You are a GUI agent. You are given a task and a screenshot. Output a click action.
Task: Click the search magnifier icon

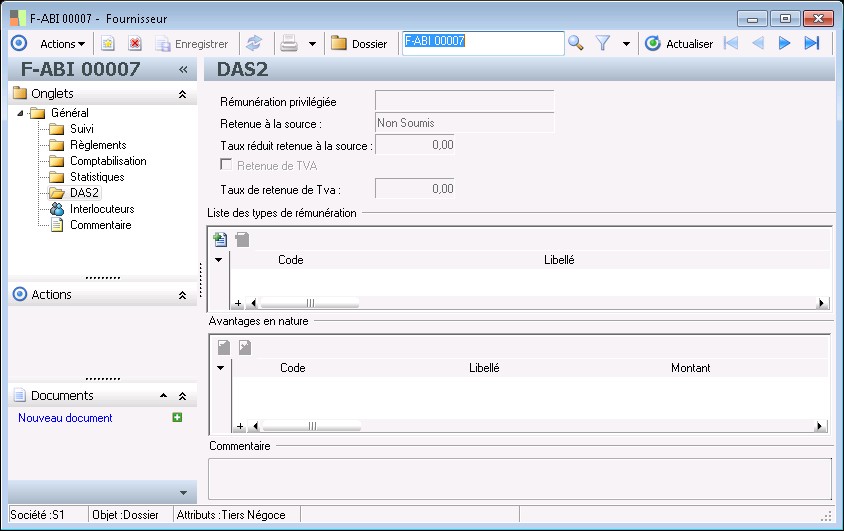tap(575, 43)
